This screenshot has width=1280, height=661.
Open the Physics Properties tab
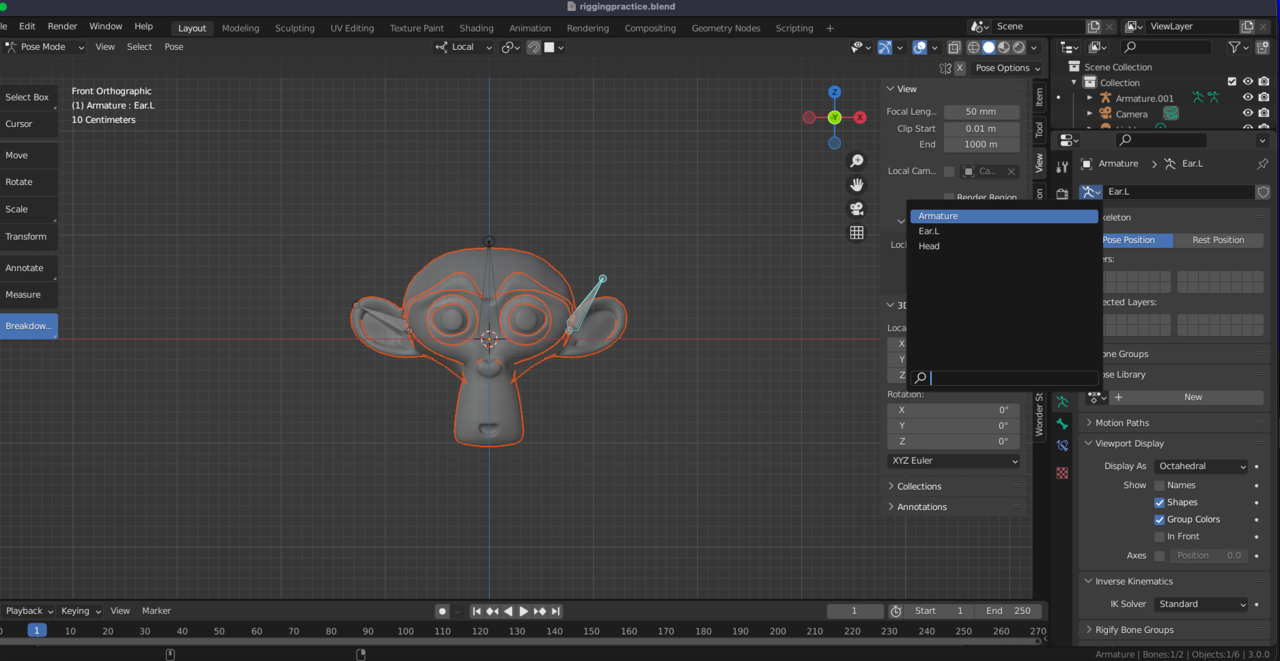1061,443
